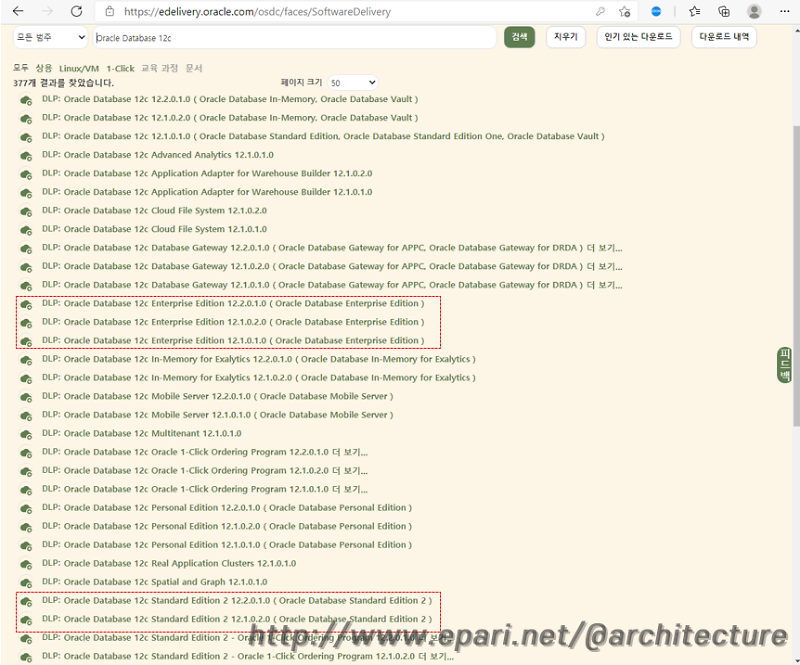Add page to favorites star icon
This screenshot has width=800, height=665.
coord(624,11)
